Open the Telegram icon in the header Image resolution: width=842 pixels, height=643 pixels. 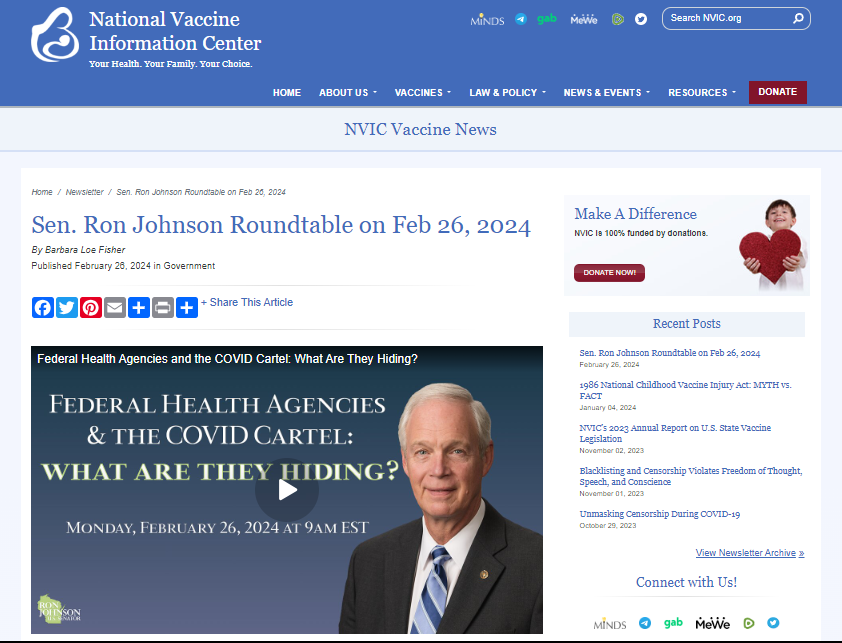[x=521, y=19]
